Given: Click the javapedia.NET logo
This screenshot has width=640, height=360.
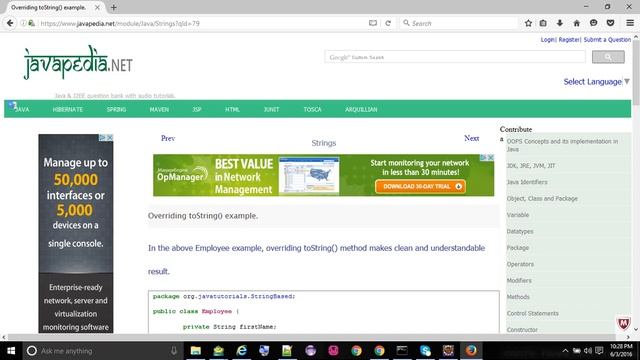Looking at the screenshot, I should (x=78, y=63).
